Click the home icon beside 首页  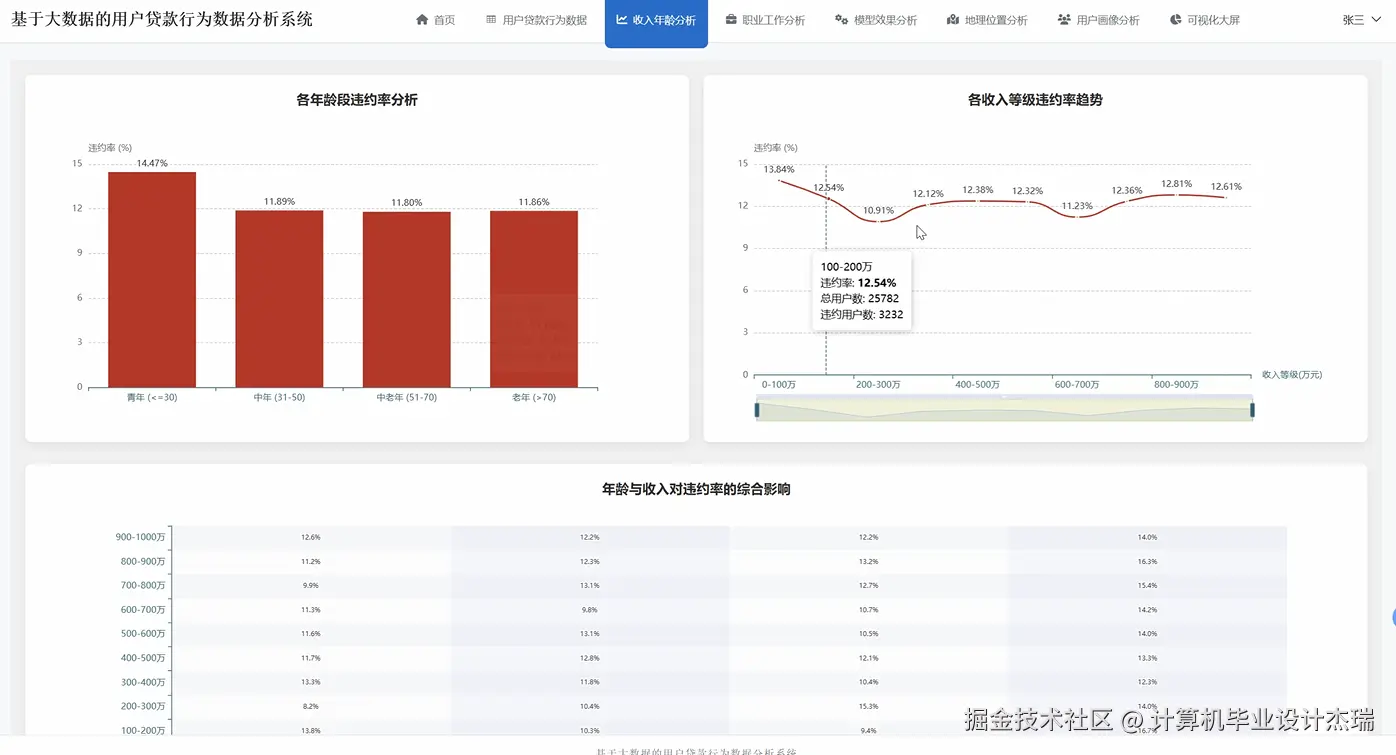[x=422, y=20]
